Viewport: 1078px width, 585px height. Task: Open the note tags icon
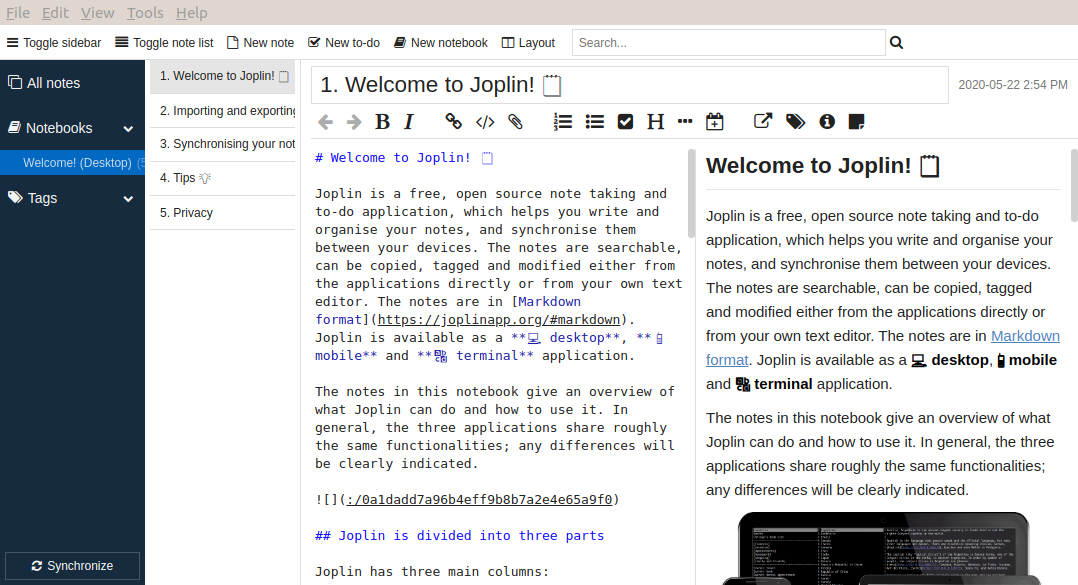(x=795, y=122)
